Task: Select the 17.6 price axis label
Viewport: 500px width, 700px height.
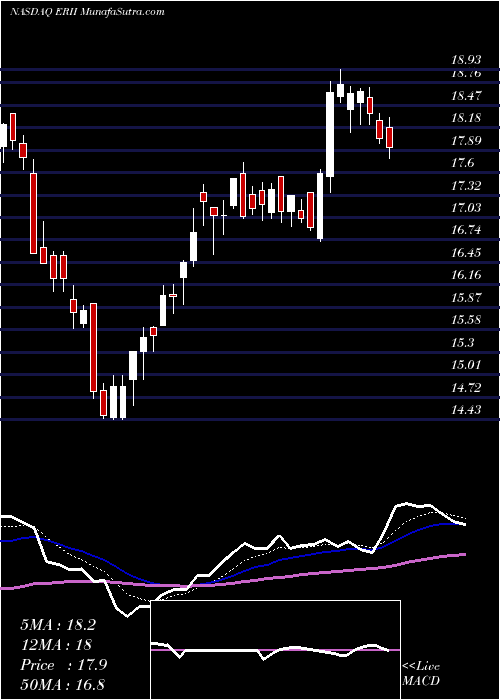Action: tap(462, 163)
